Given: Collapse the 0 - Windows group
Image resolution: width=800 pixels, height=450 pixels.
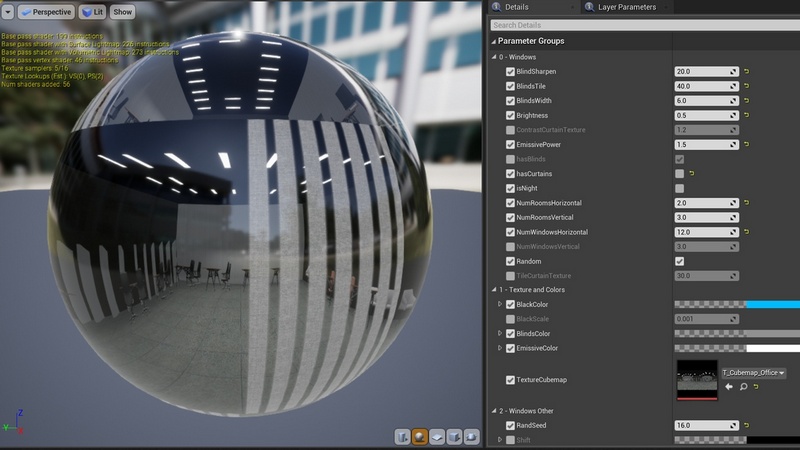Looking at the screenshot, I should [493, 57].
